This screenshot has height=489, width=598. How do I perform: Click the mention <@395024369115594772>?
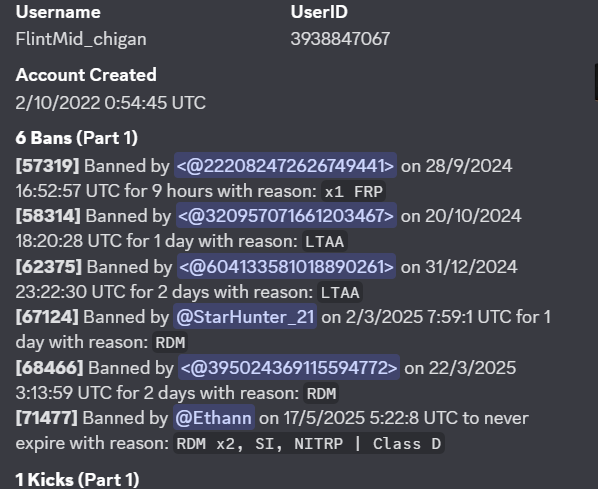289,367
